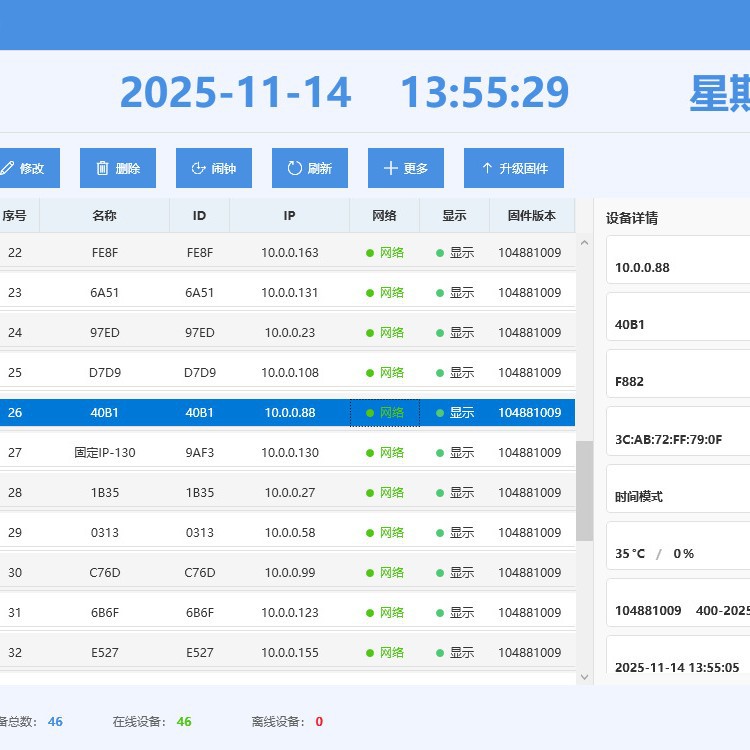Click the 删除 (delete) button

point(118,168)
